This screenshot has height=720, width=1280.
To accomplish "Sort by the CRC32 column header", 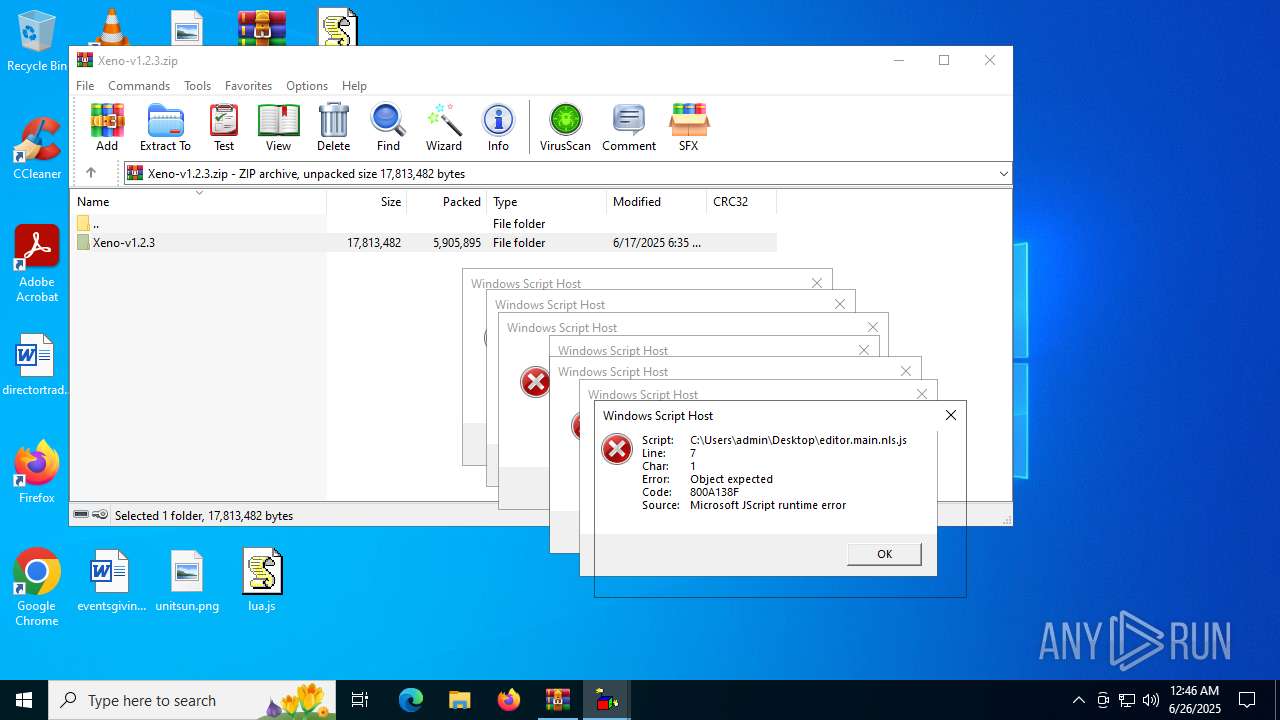I will pos(741,202).
